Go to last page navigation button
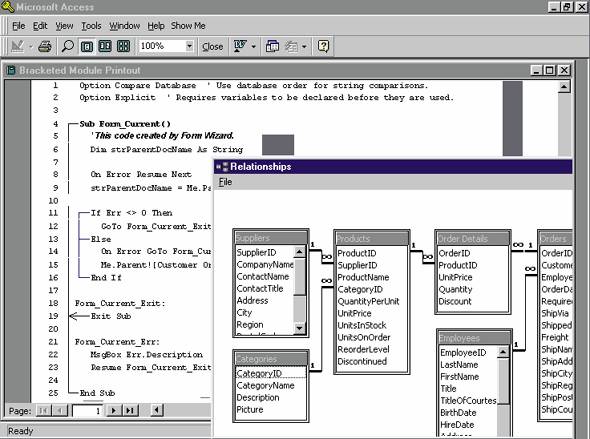 click(130, 410)
